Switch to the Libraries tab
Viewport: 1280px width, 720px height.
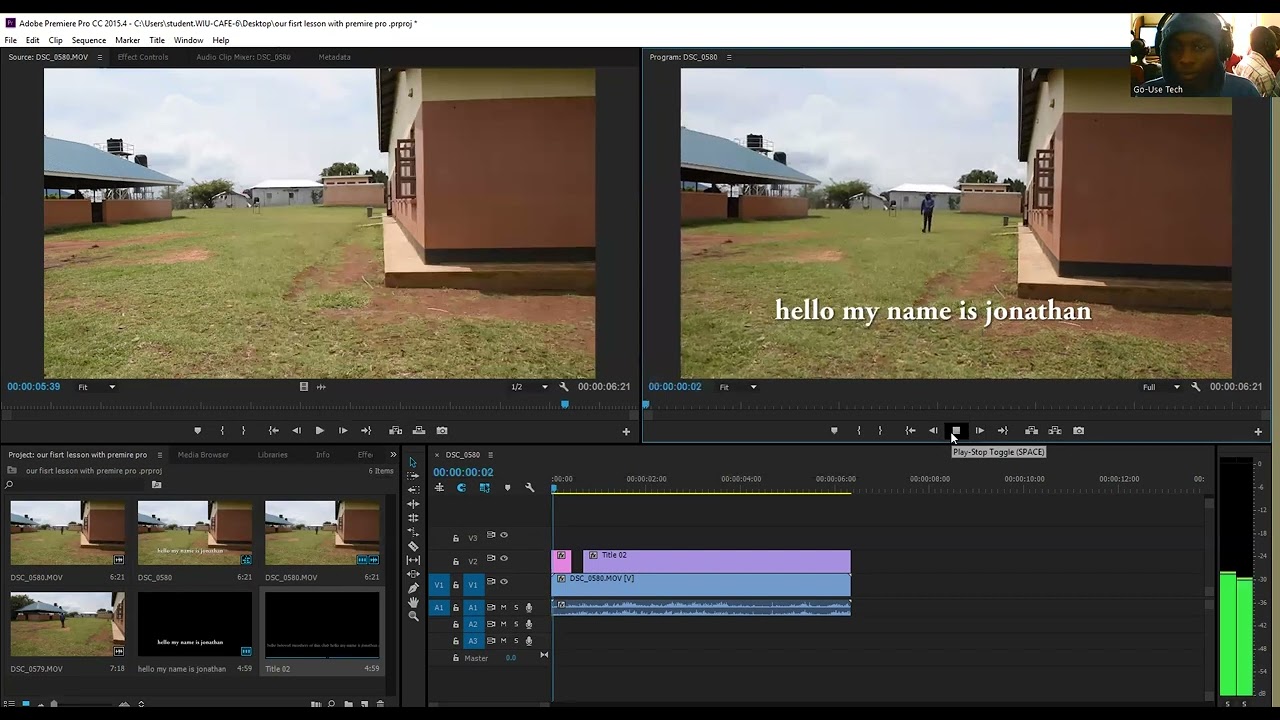[272, 455]
